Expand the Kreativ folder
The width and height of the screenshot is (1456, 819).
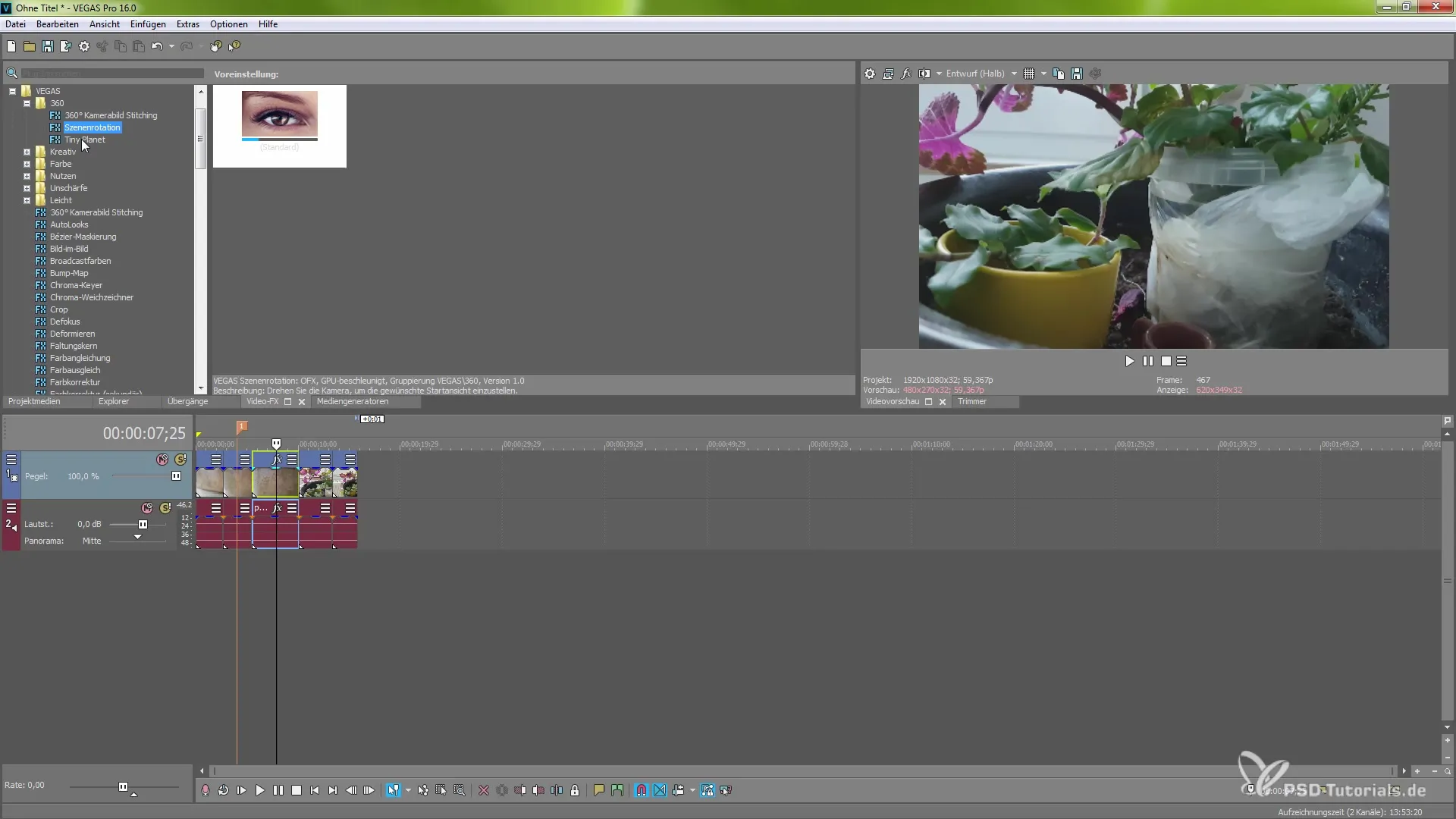(x=27, y=152)
